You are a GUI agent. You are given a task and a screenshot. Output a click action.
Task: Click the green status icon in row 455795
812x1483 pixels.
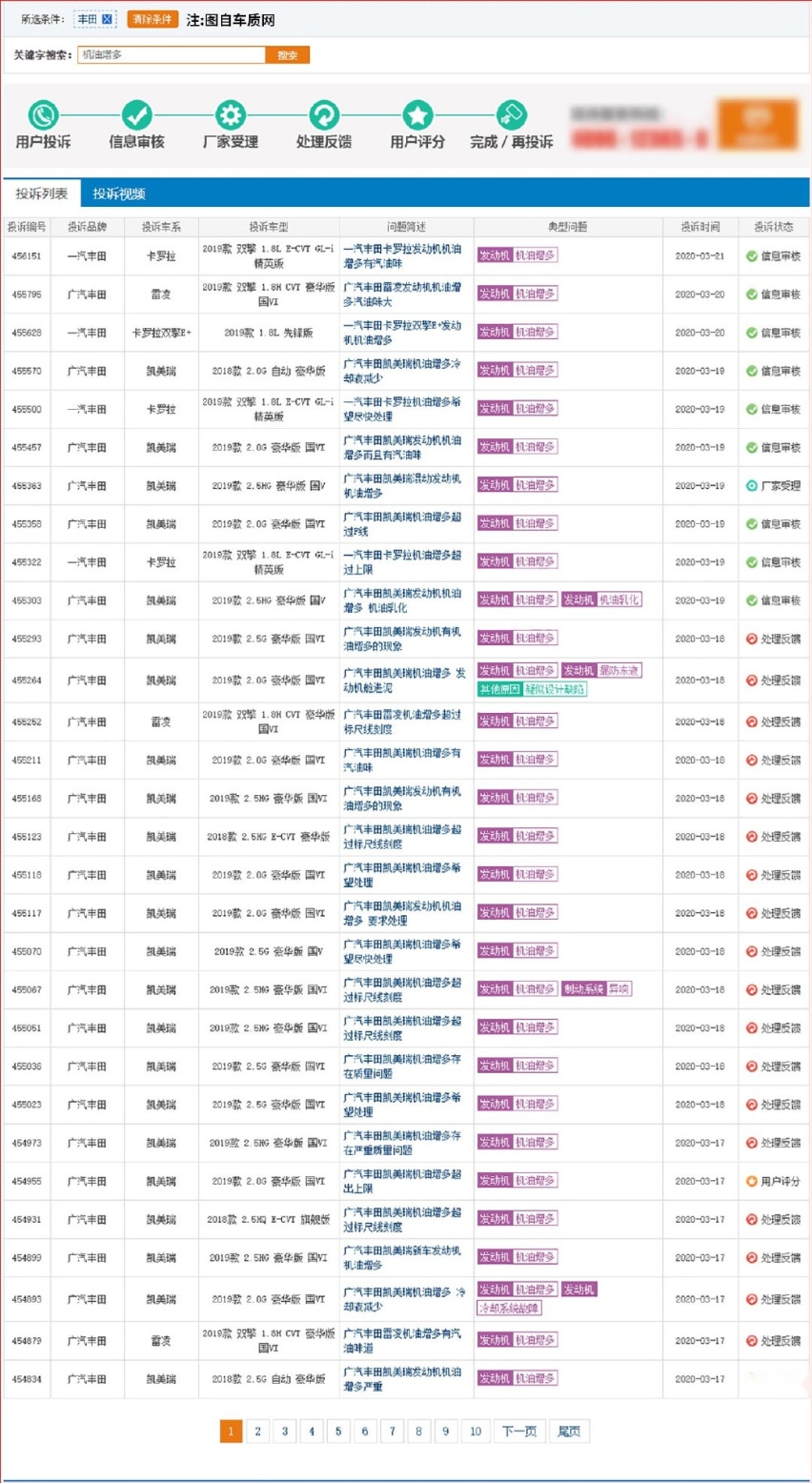(x=751, y=295)
